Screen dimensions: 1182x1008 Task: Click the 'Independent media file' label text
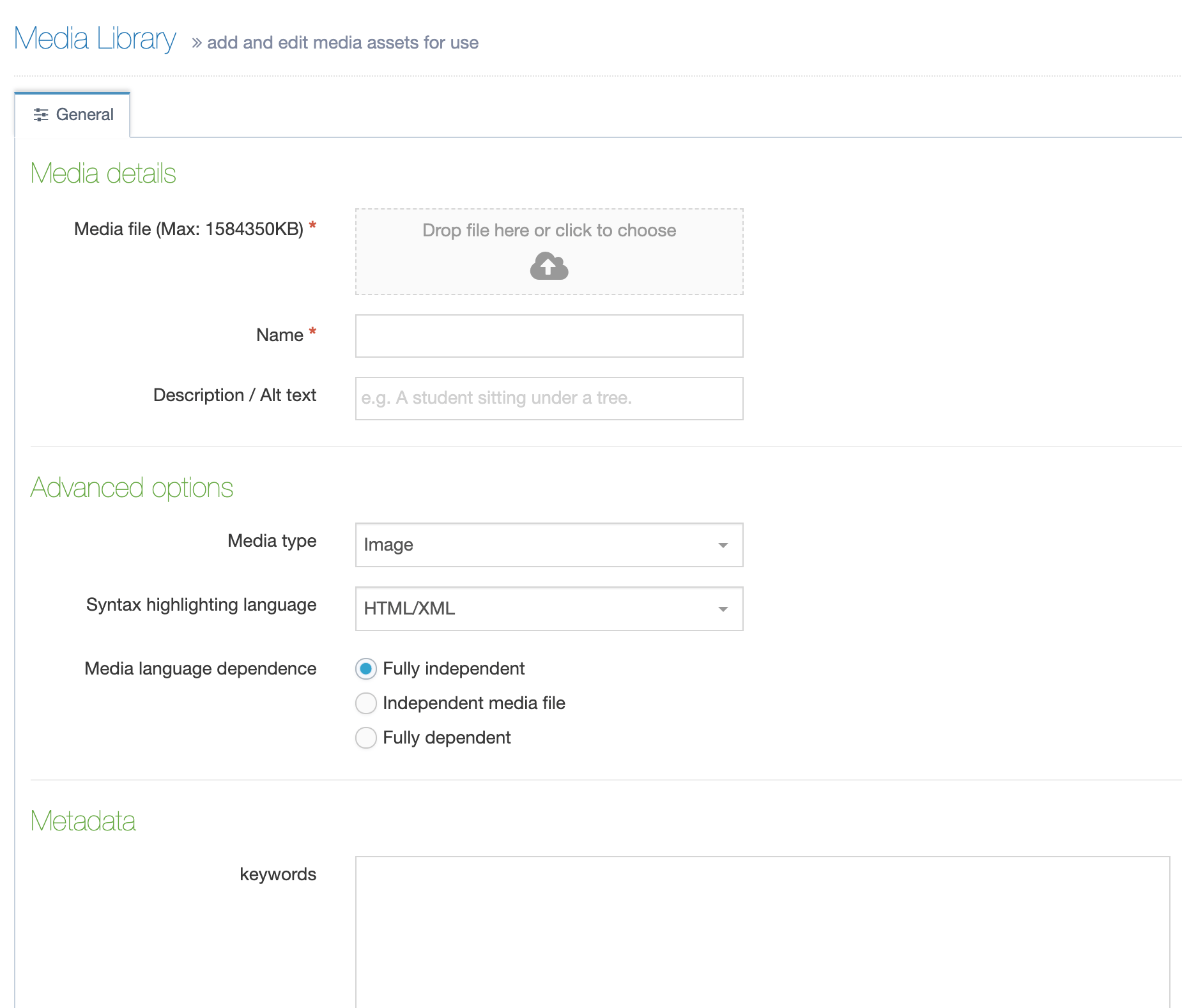click(473, 703)
